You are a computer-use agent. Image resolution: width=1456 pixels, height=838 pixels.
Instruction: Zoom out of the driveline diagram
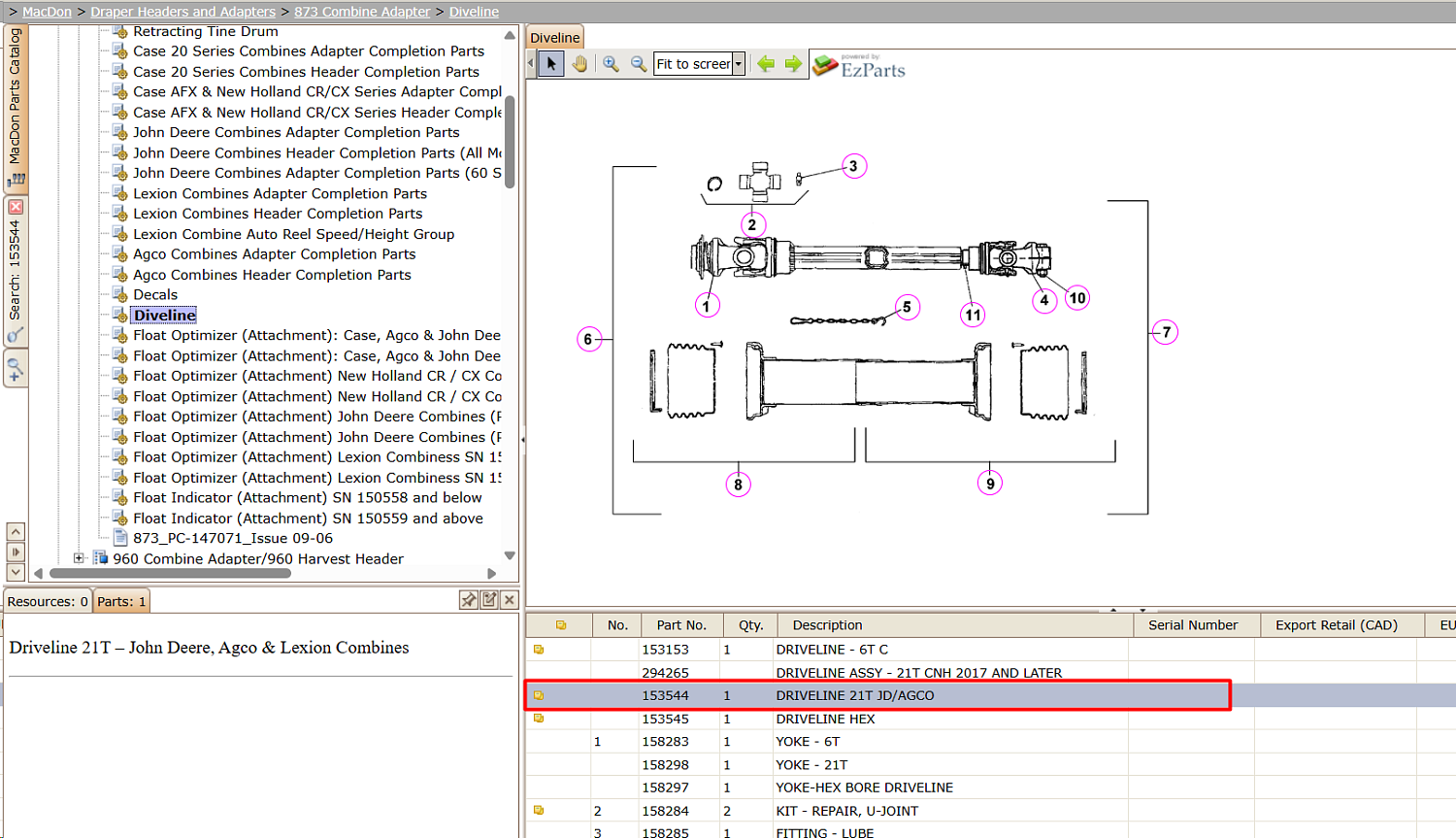[639, 64]
